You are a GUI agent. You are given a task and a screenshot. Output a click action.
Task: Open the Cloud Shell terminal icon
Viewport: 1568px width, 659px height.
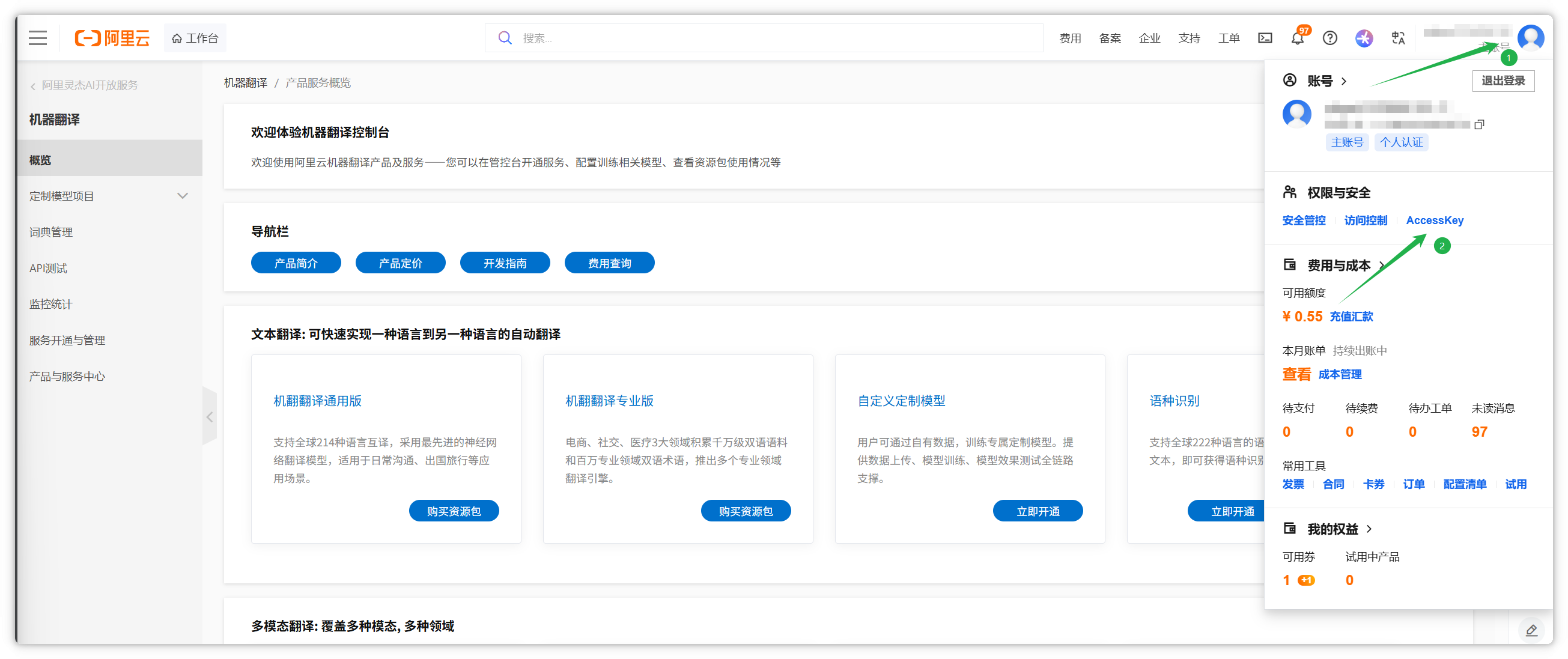pos(1265,38)
